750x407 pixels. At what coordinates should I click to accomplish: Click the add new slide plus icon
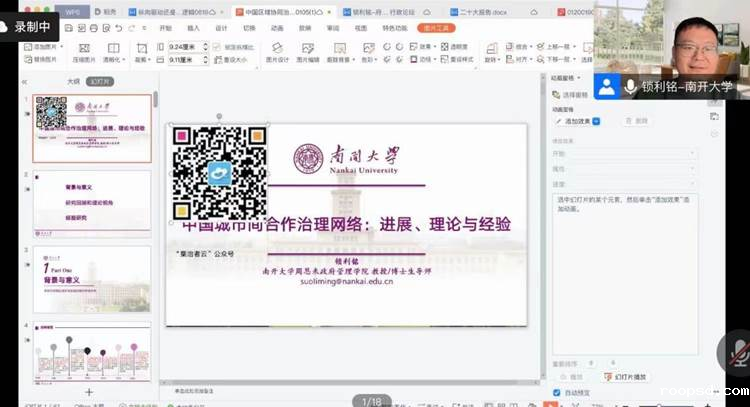pos(89,393)
